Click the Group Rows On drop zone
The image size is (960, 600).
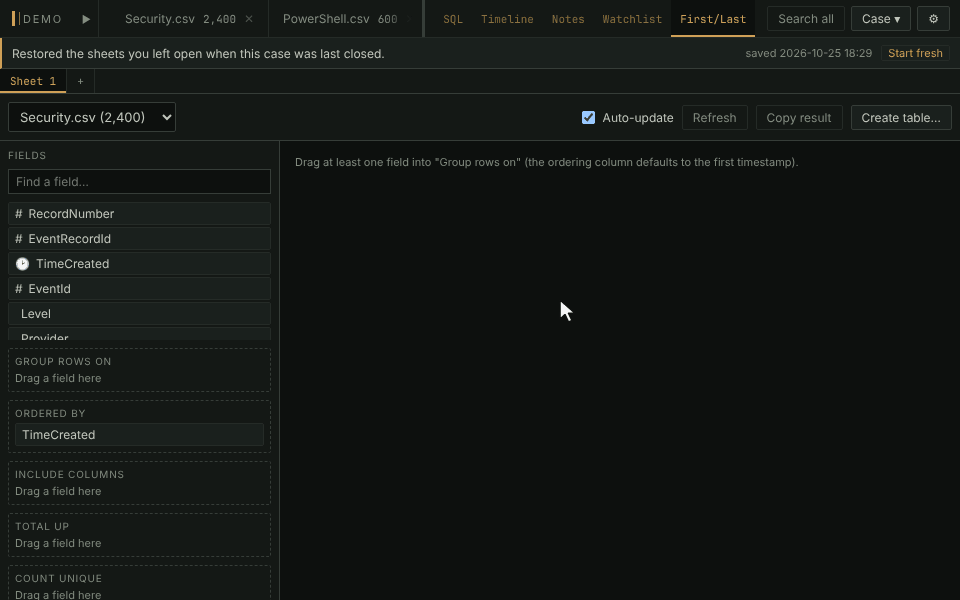tap(140, 370)
